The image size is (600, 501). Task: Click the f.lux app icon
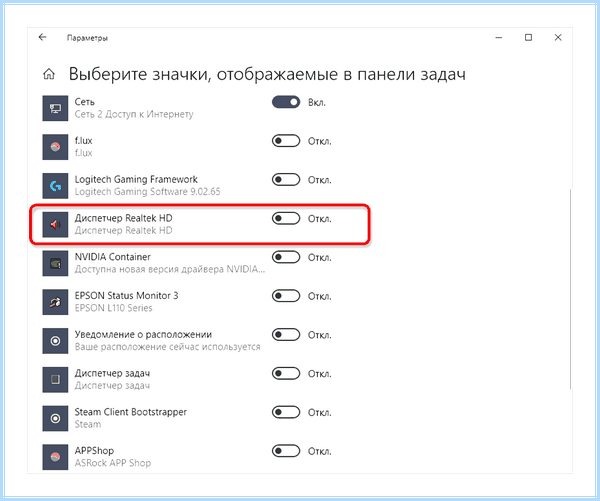[x=55, y=147]
